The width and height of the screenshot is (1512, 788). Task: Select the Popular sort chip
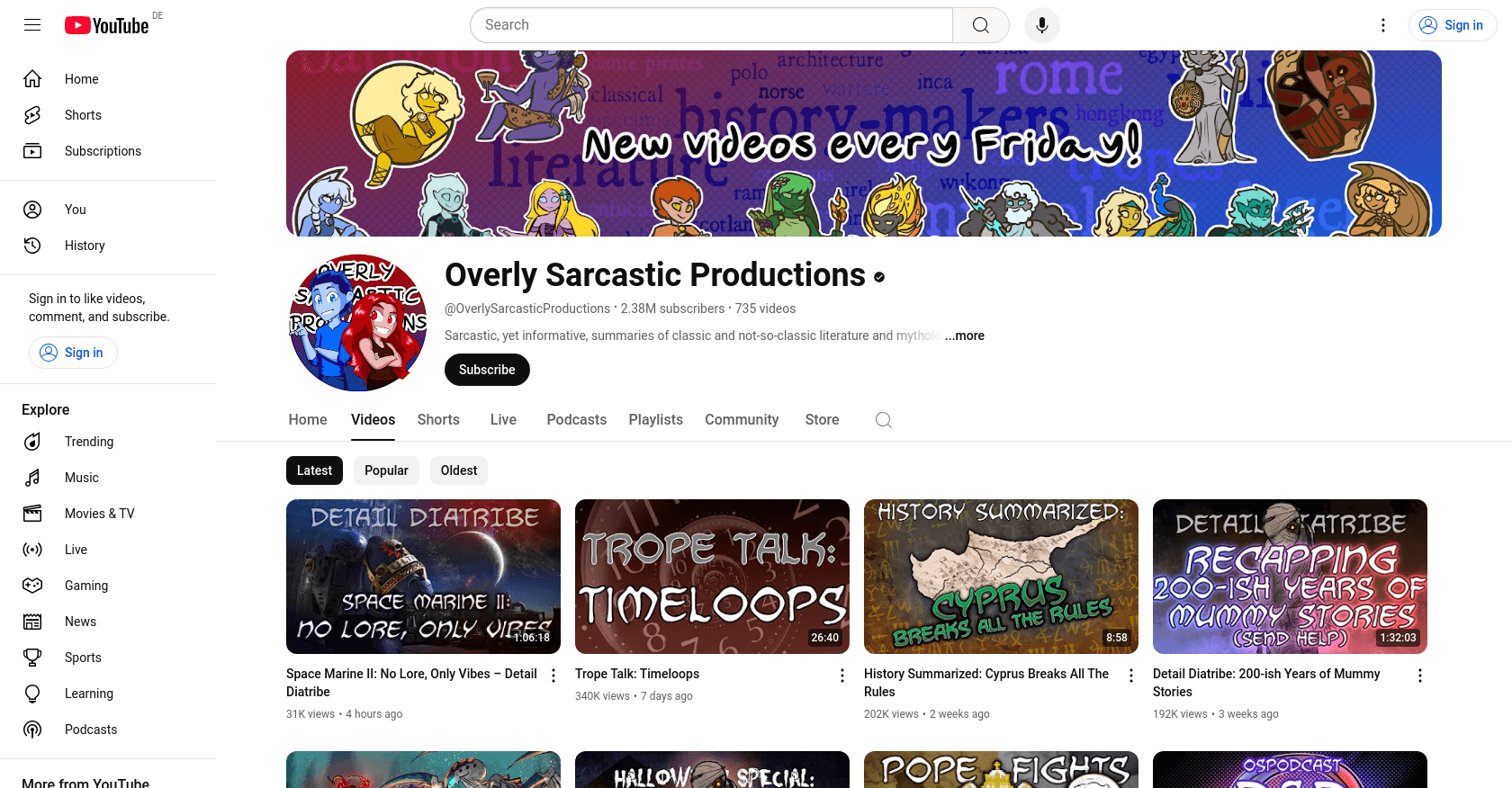[386, 470]
